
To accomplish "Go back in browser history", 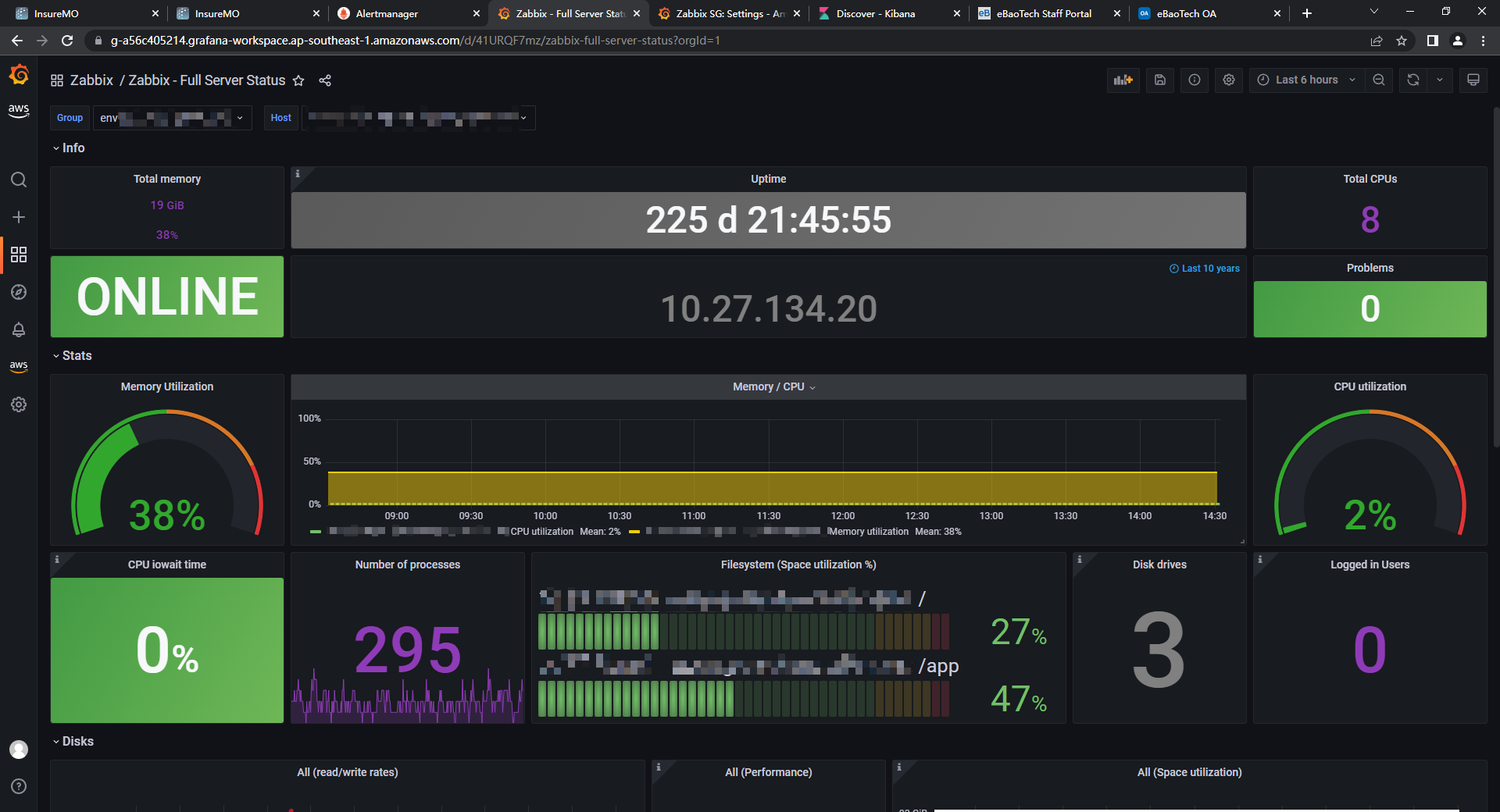I will point(17,41).
